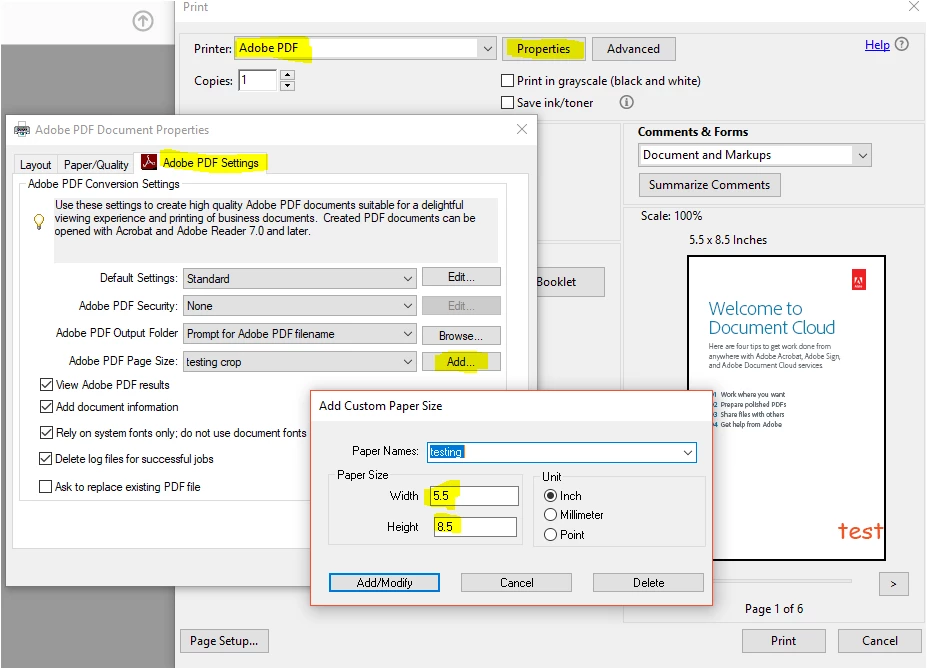Increase copies with the up stepper
Screen dimensions: 927x669
tap(287, 75)
